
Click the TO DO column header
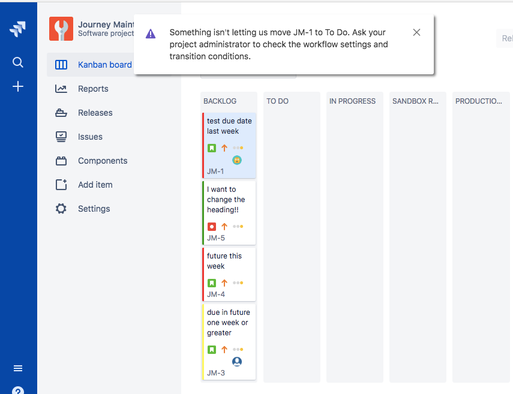tap(277, 101)
